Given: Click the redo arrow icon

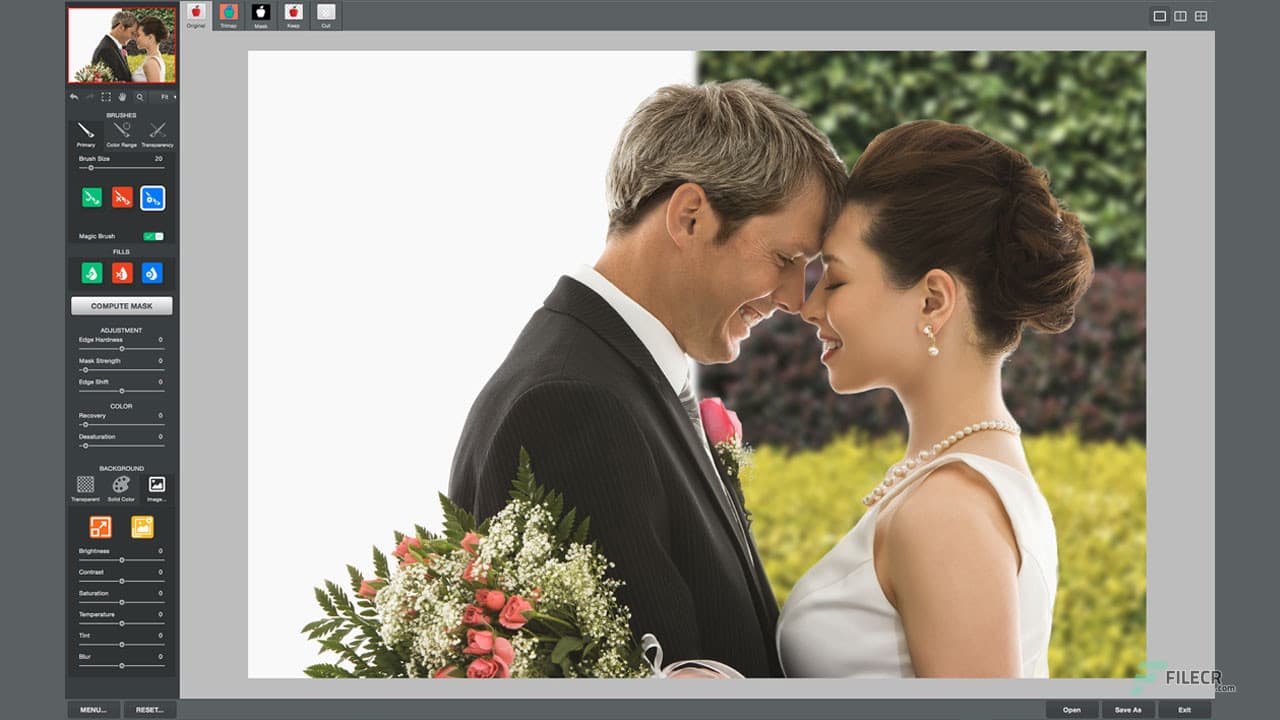Looking at the screenshot, I should coord(90,97).
